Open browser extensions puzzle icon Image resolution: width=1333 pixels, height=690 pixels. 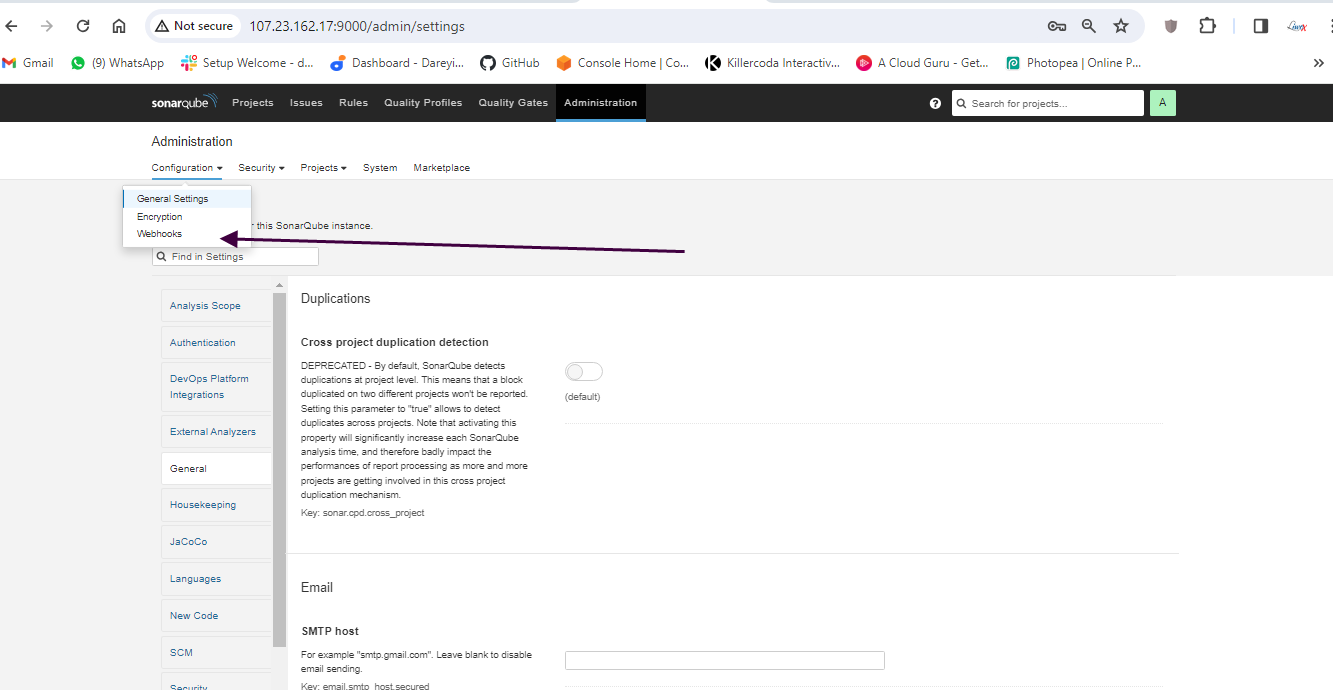1207,26
